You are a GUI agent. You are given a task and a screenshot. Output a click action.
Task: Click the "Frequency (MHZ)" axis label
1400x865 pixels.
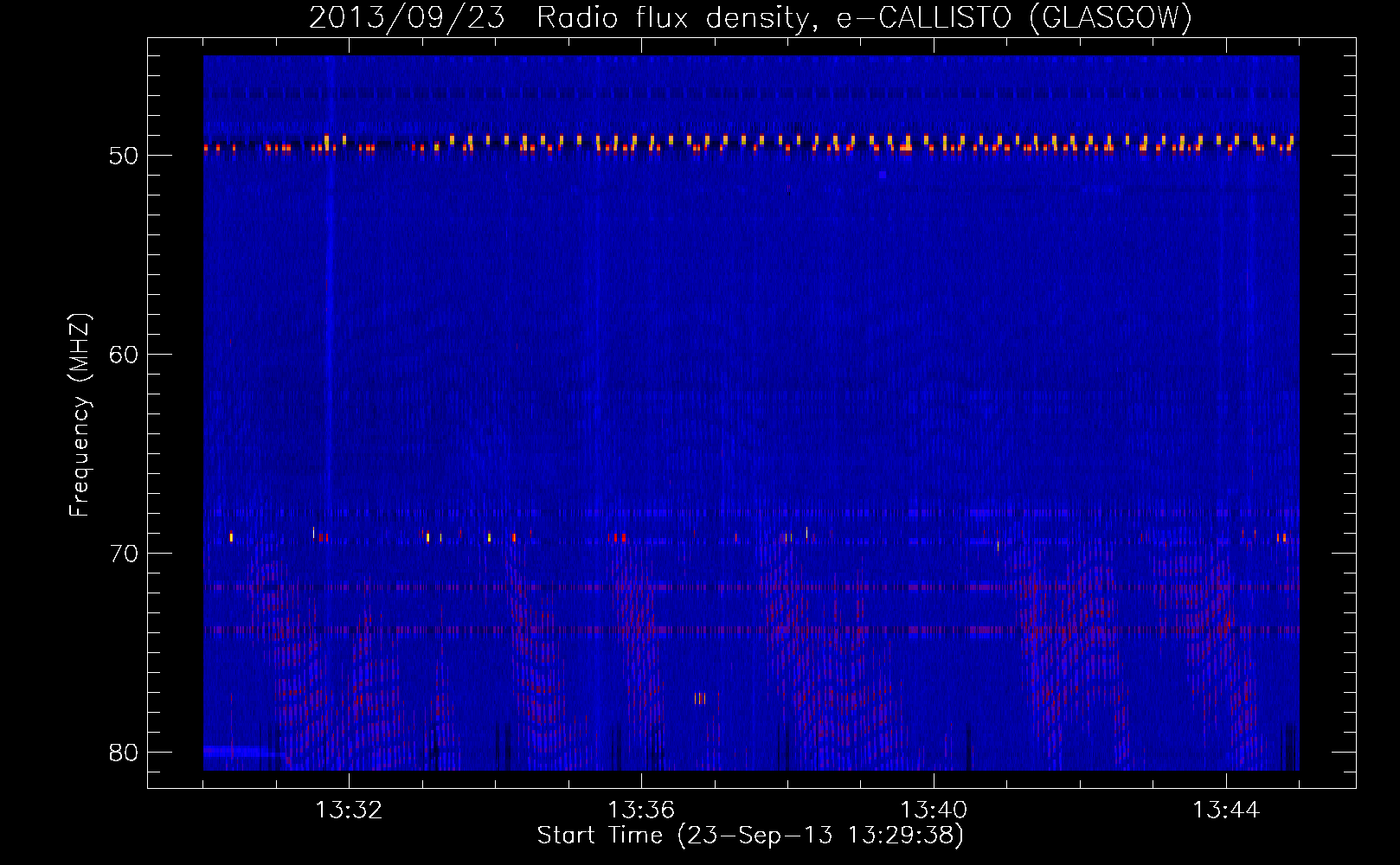click(80, 415)
